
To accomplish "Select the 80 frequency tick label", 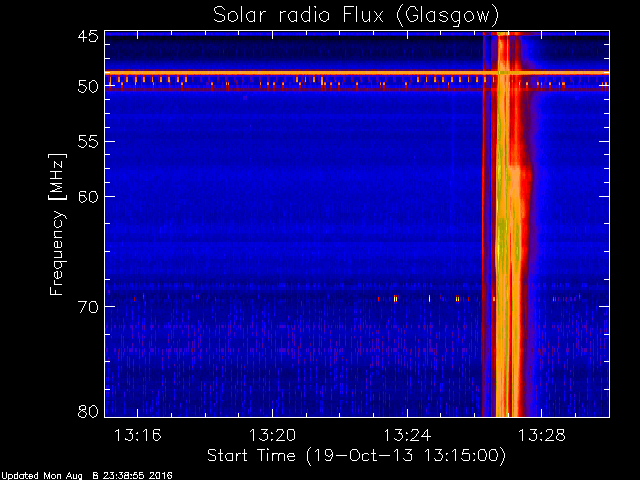I will pyautogui.click(x=88, y=411).
